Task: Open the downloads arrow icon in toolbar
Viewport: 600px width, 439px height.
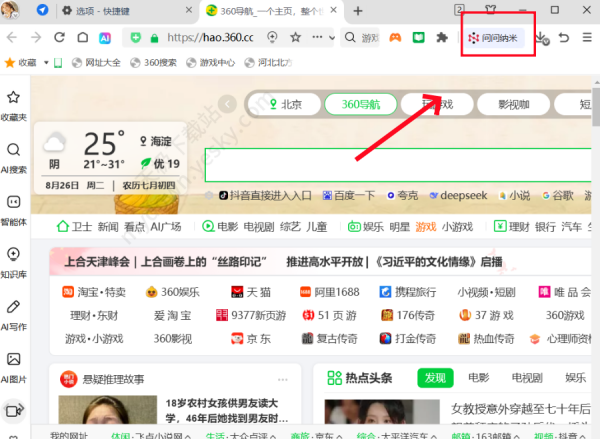Action: tap(541, 38)
